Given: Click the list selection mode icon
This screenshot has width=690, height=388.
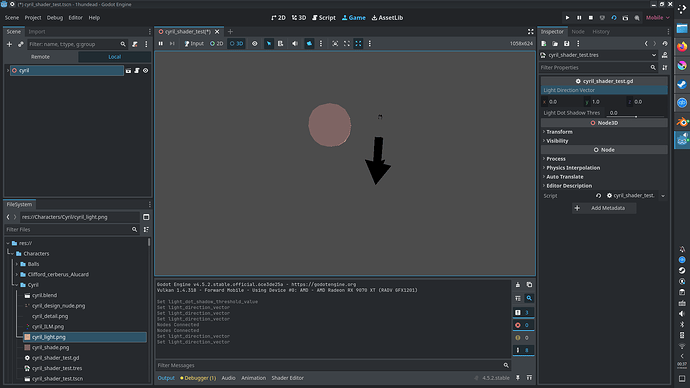Looking at the screenshot, I should tap(280, 44).
